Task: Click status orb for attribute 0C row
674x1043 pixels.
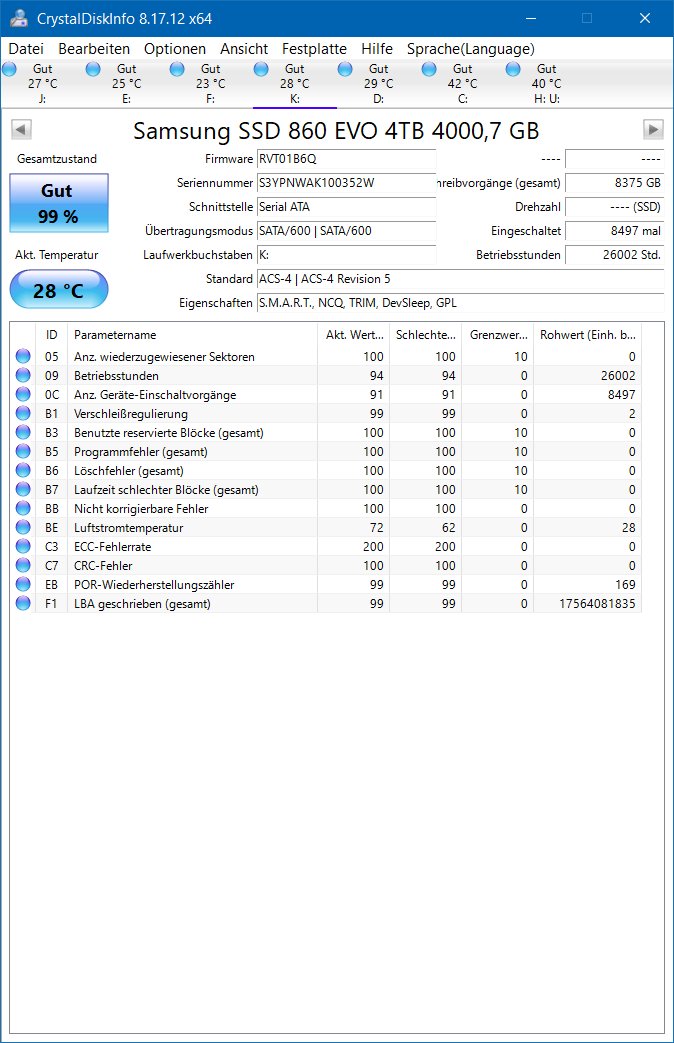Action: click(x=23, y=394)
